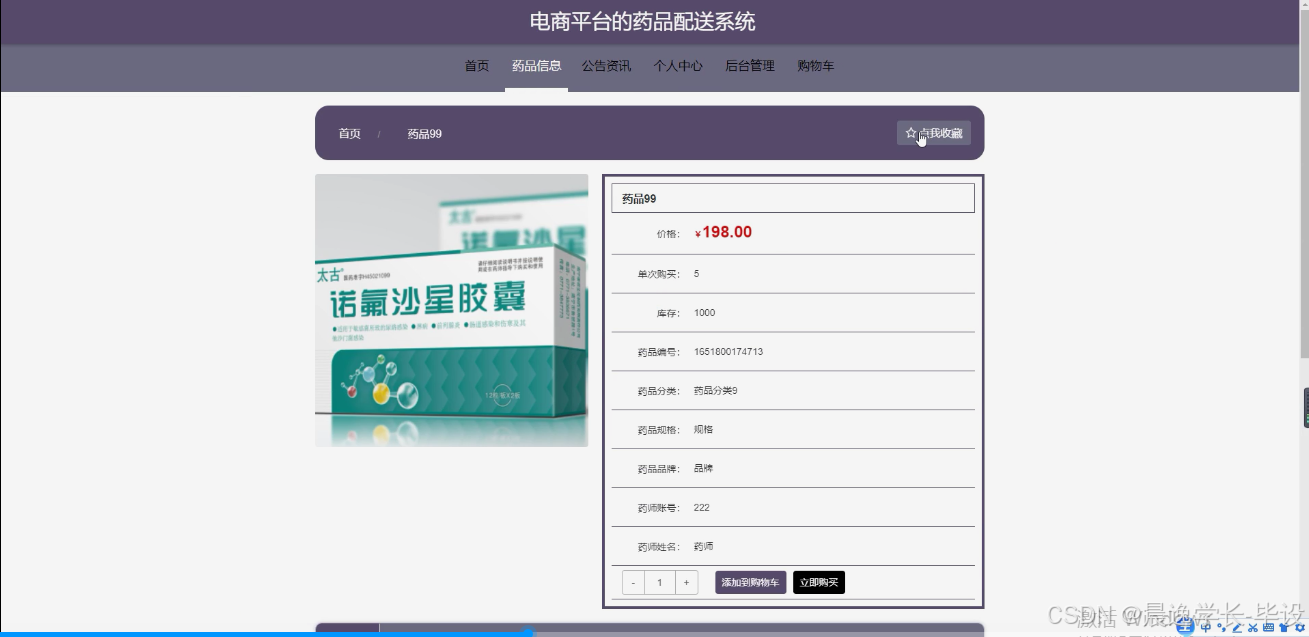
Task: Click the blue video progress bar
Action: [x=266, y=633]
